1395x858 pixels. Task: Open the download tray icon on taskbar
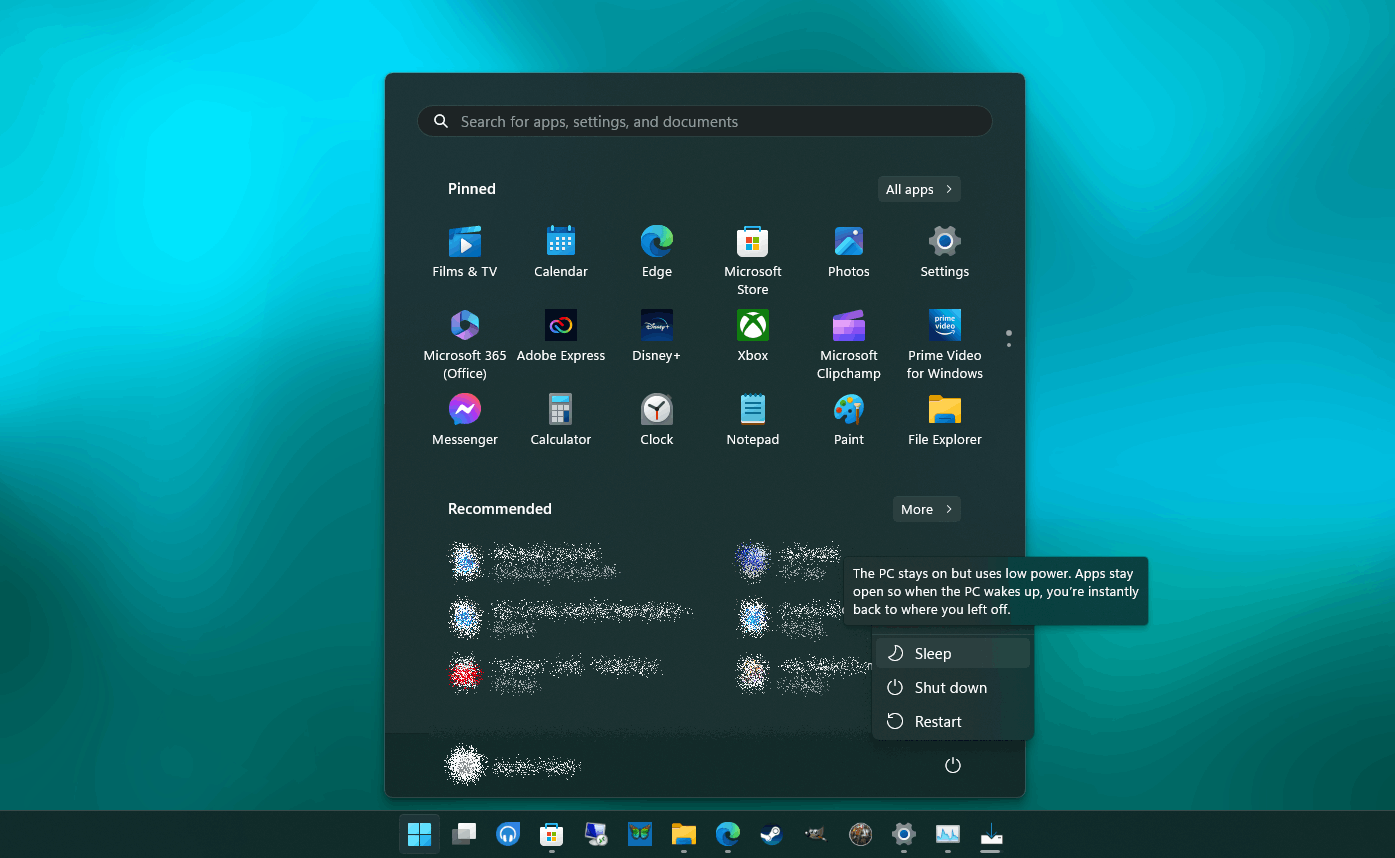pos(991,833)
